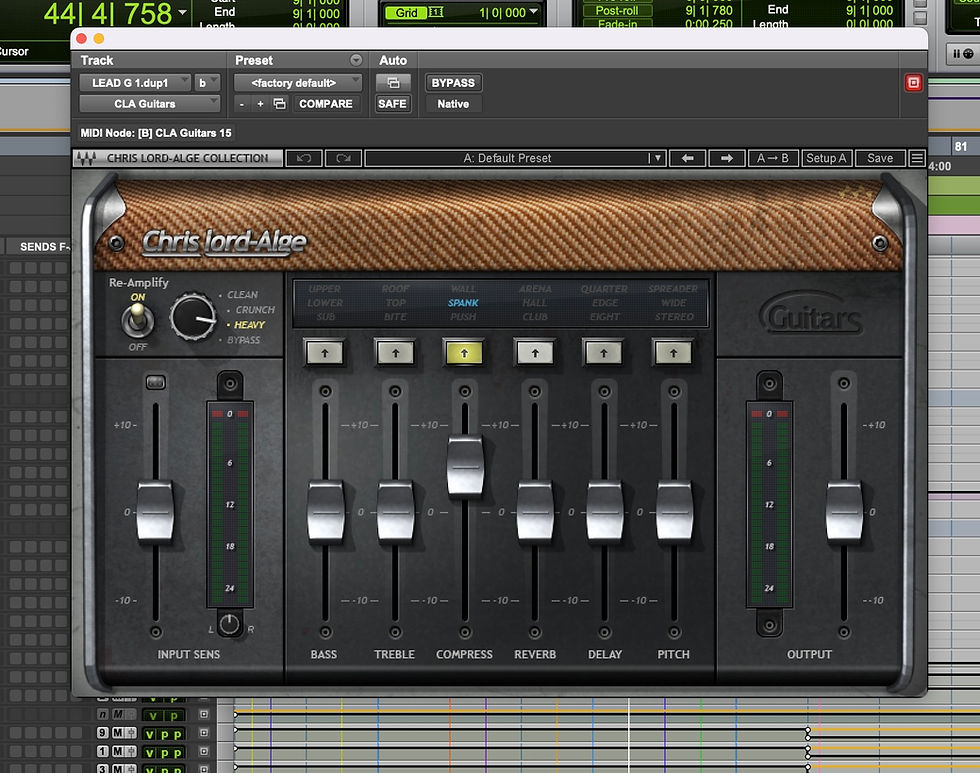
Task: Click the COMPARE button
Action: [325, 104]
